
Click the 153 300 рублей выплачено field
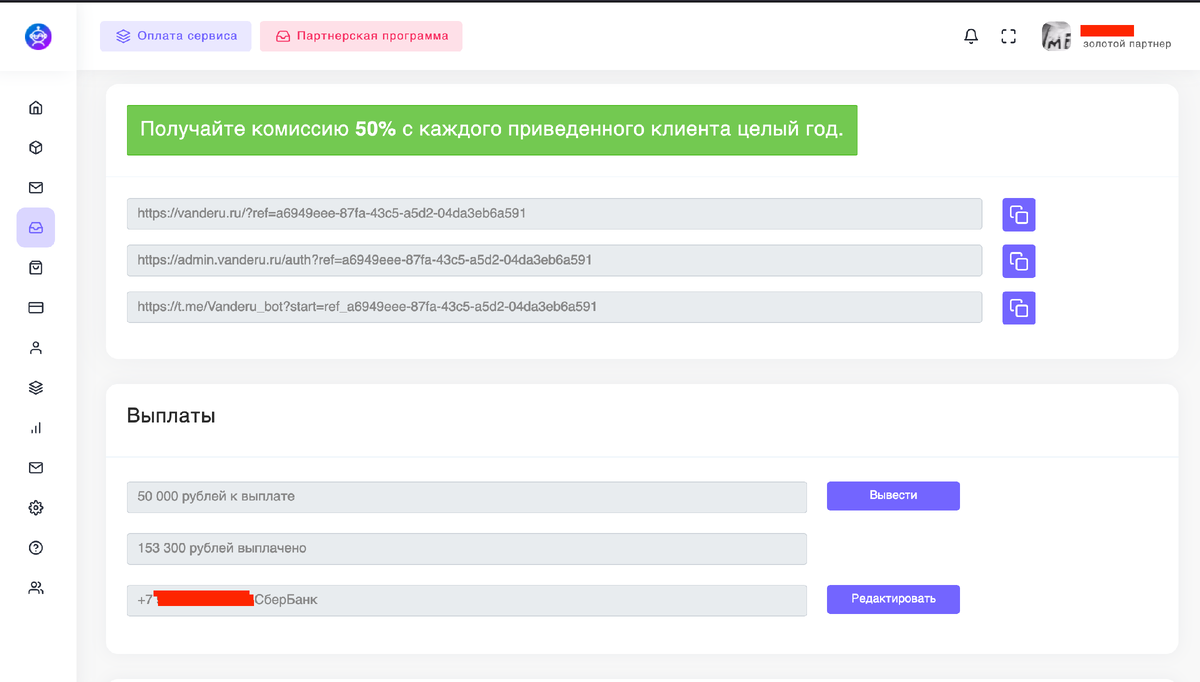click(x=467, y=549)
